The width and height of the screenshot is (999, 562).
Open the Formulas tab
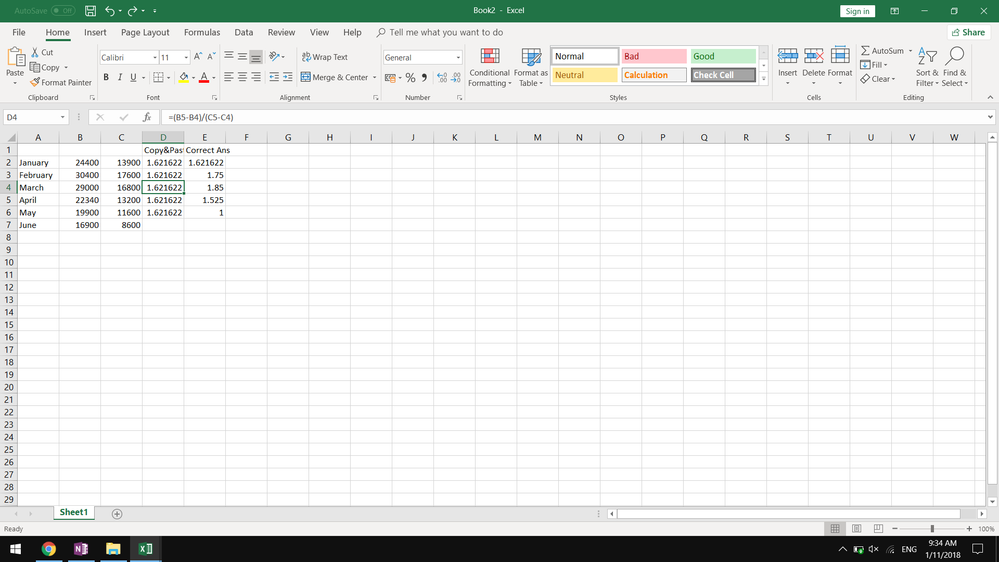pos(202,32)
